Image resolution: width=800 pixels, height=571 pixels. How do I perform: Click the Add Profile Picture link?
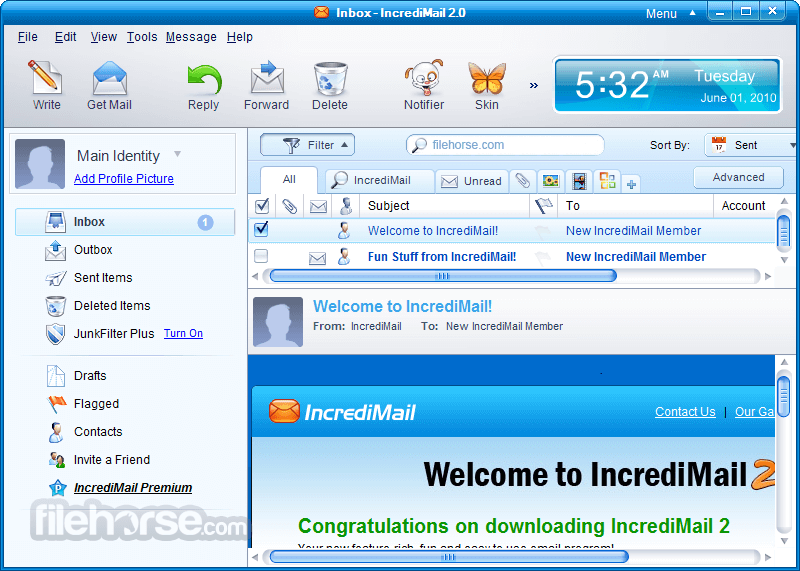tap(124, 179)
